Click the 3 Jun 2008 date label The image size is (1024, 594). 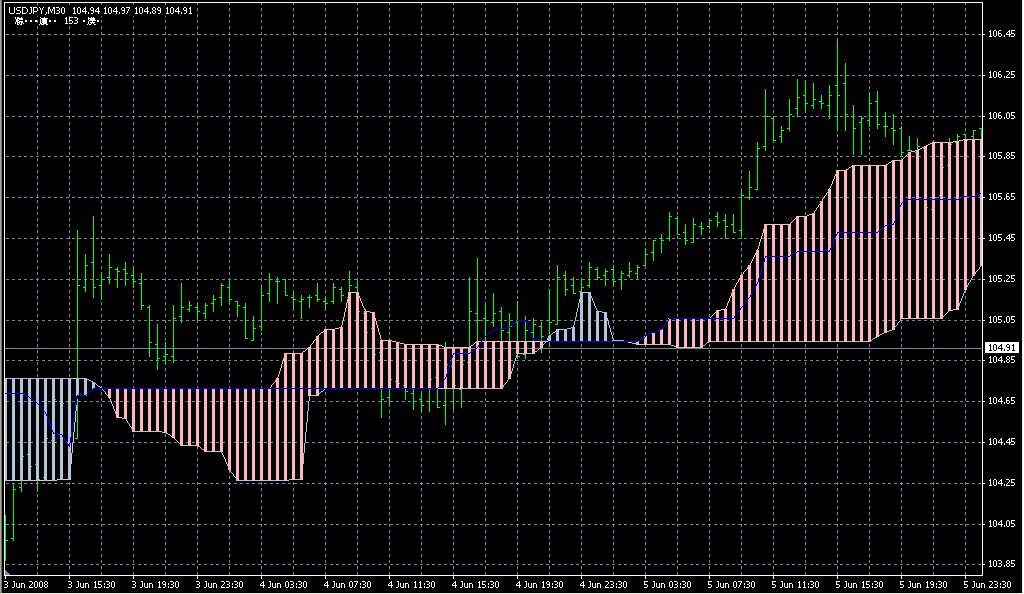27,584
